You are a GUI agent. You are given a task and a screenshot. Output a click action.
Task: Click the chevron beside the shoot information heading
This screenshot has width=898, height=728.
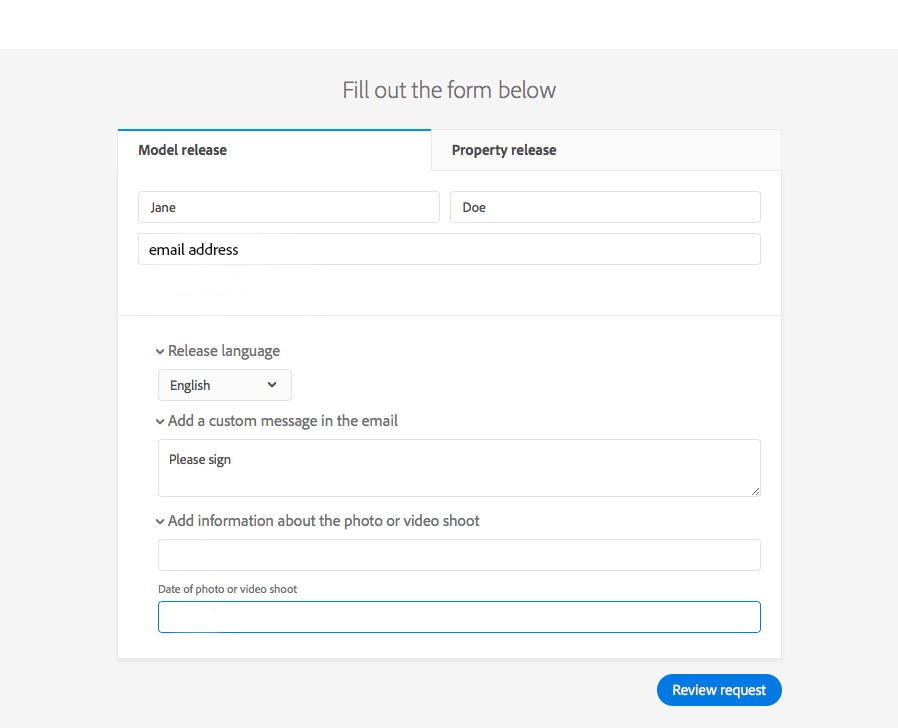pos(160,521)
